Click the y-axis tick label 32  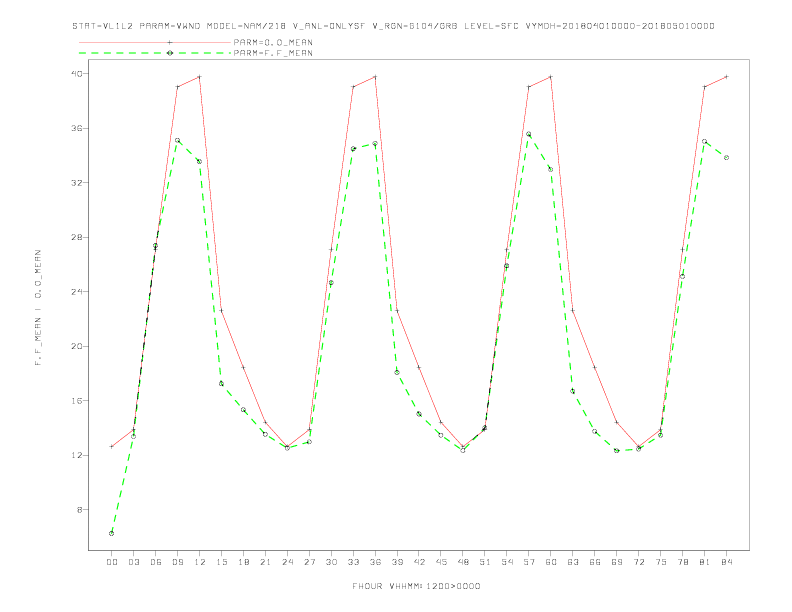[76, 183]
